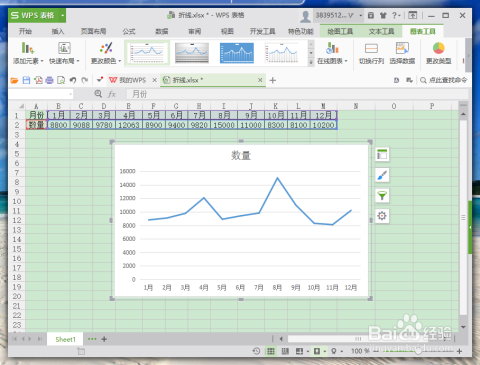Screen dimensions: 480x365
Task: Click the Chart Styles brush button
Action: pos(382,175)
